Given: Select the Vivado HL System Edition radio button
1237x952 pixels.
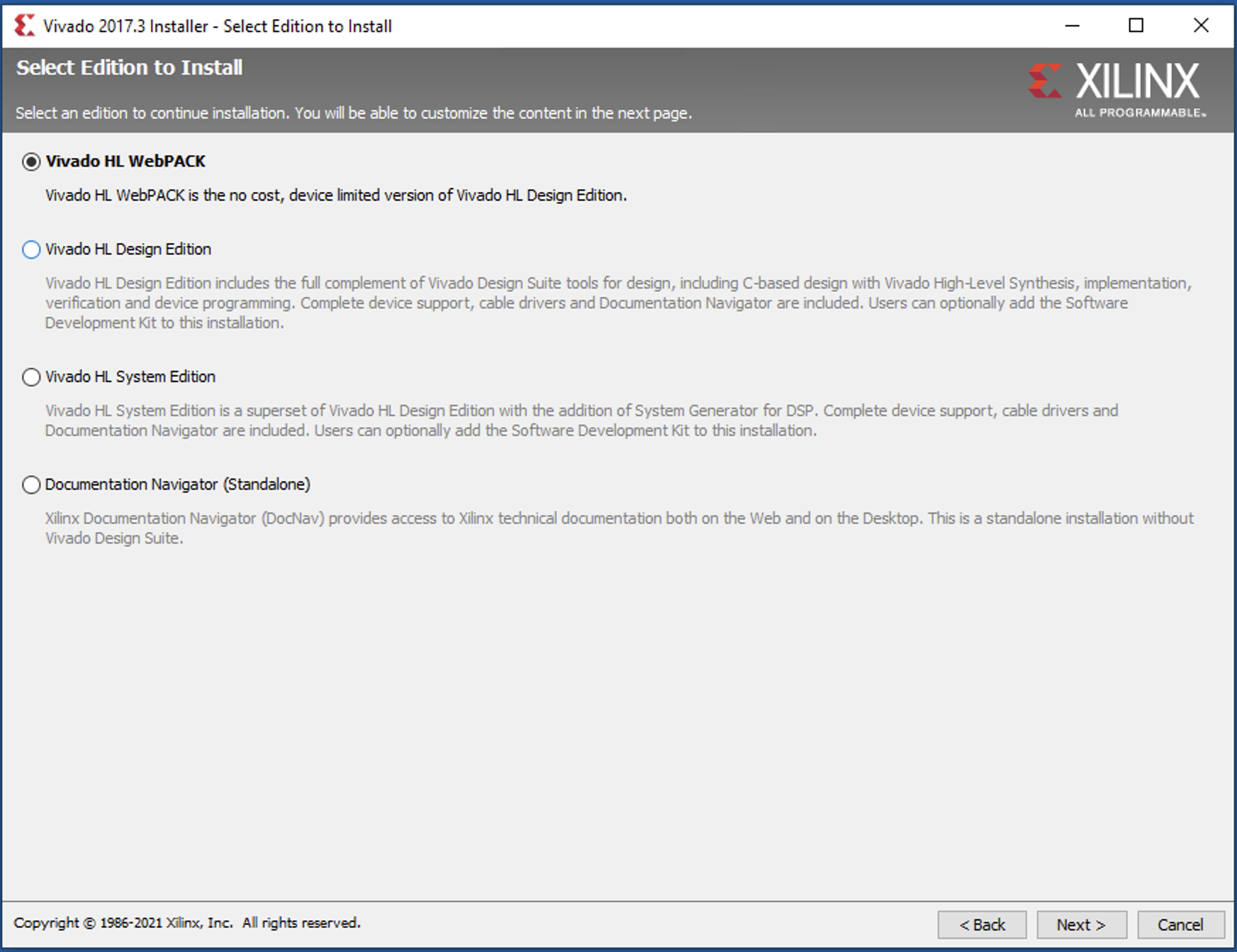Looking at the screenshot, I should click(x=31, y=377).
